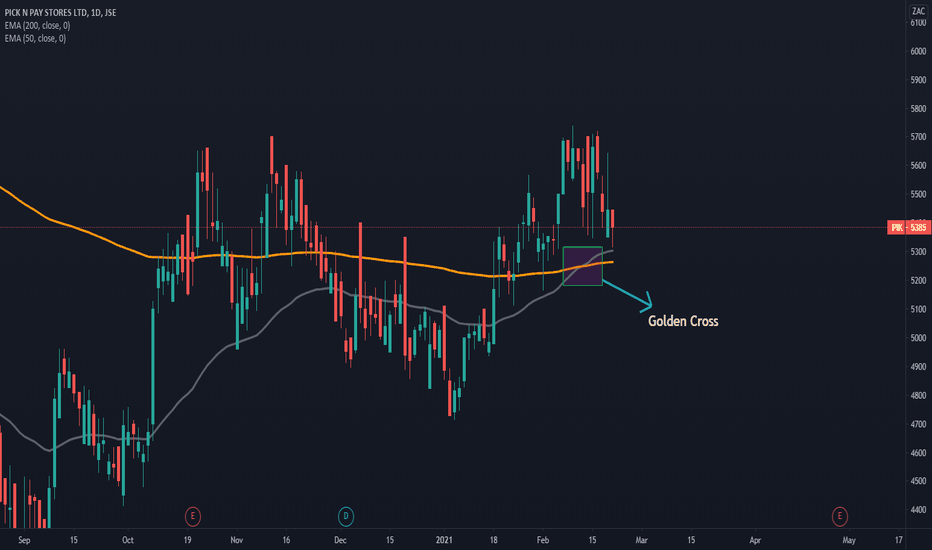Screen dimensions: 932x550
Task: Open the dividend marker labeled D
Action: pos(346,516)
